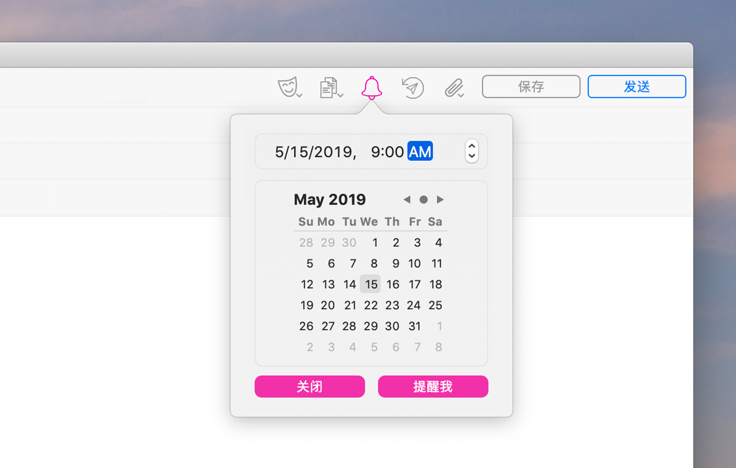Select the AM field in time

click(x=420, y=152)
